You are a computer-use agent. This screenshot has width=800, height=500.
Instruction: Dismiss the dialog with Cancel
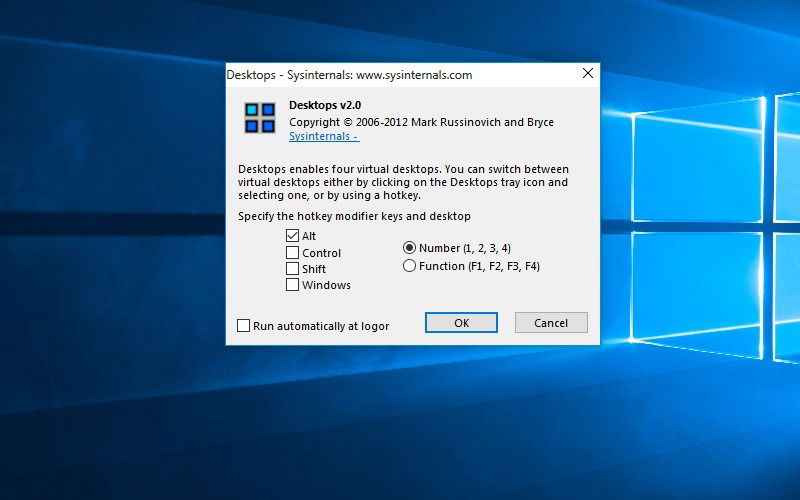(x=551, y=322)
